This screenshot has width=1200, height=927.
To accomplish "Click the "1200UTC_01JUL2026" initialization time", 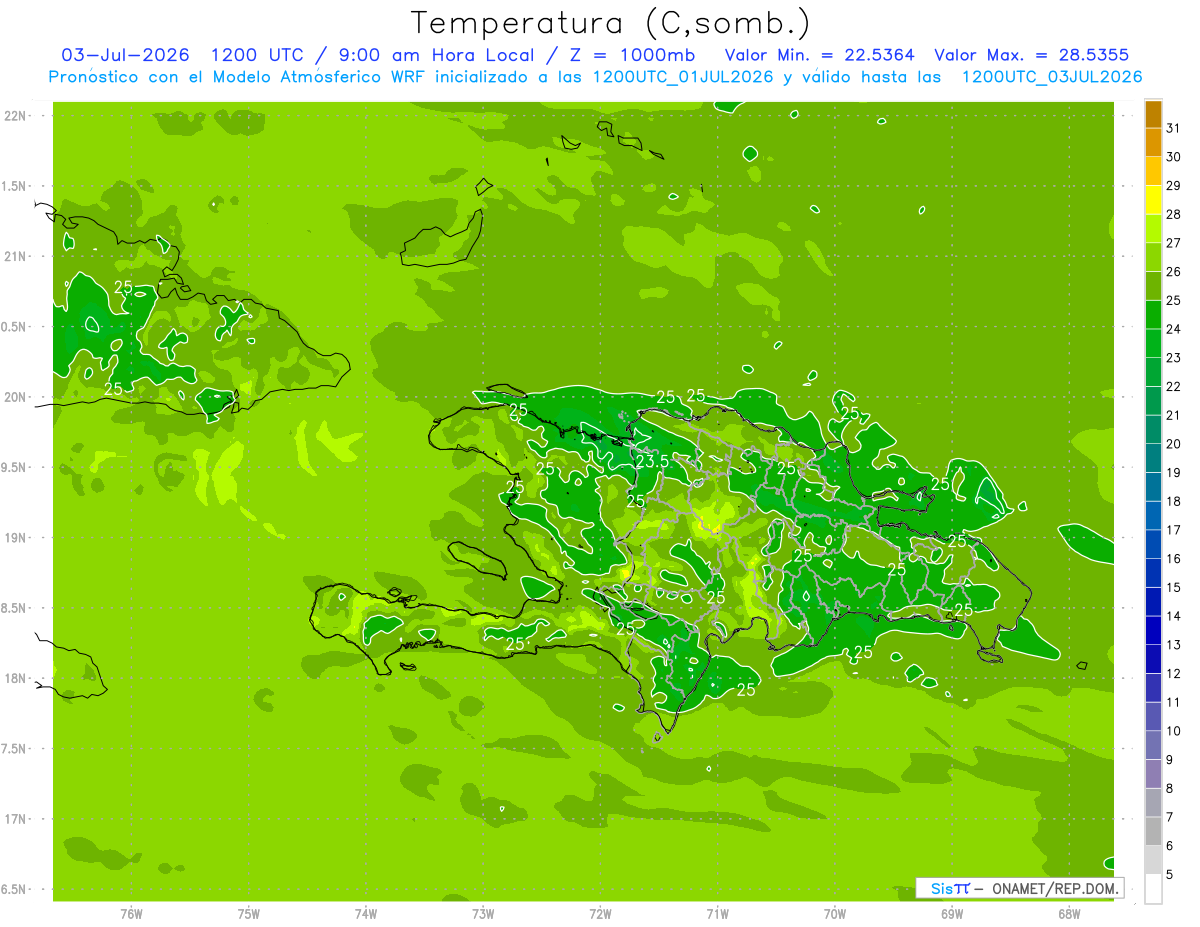I will tap(683, 77).
